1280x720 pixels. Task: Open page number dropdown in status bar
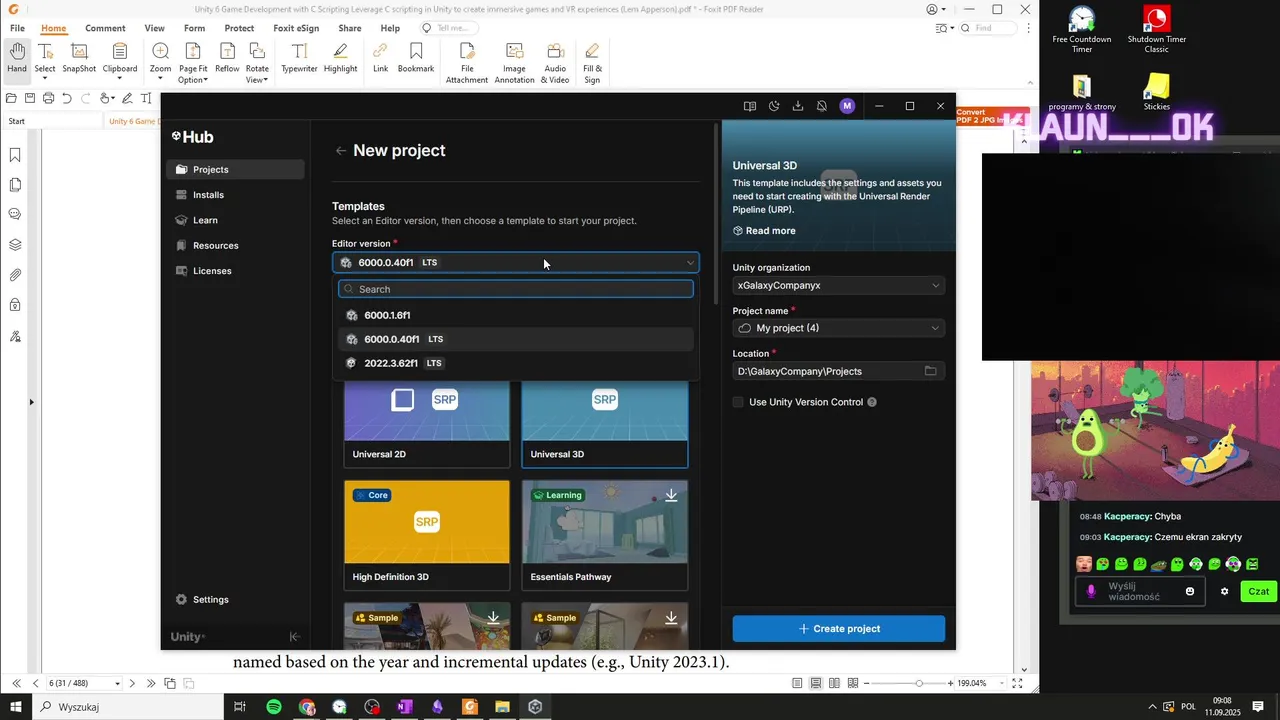(x=117, y=684)
